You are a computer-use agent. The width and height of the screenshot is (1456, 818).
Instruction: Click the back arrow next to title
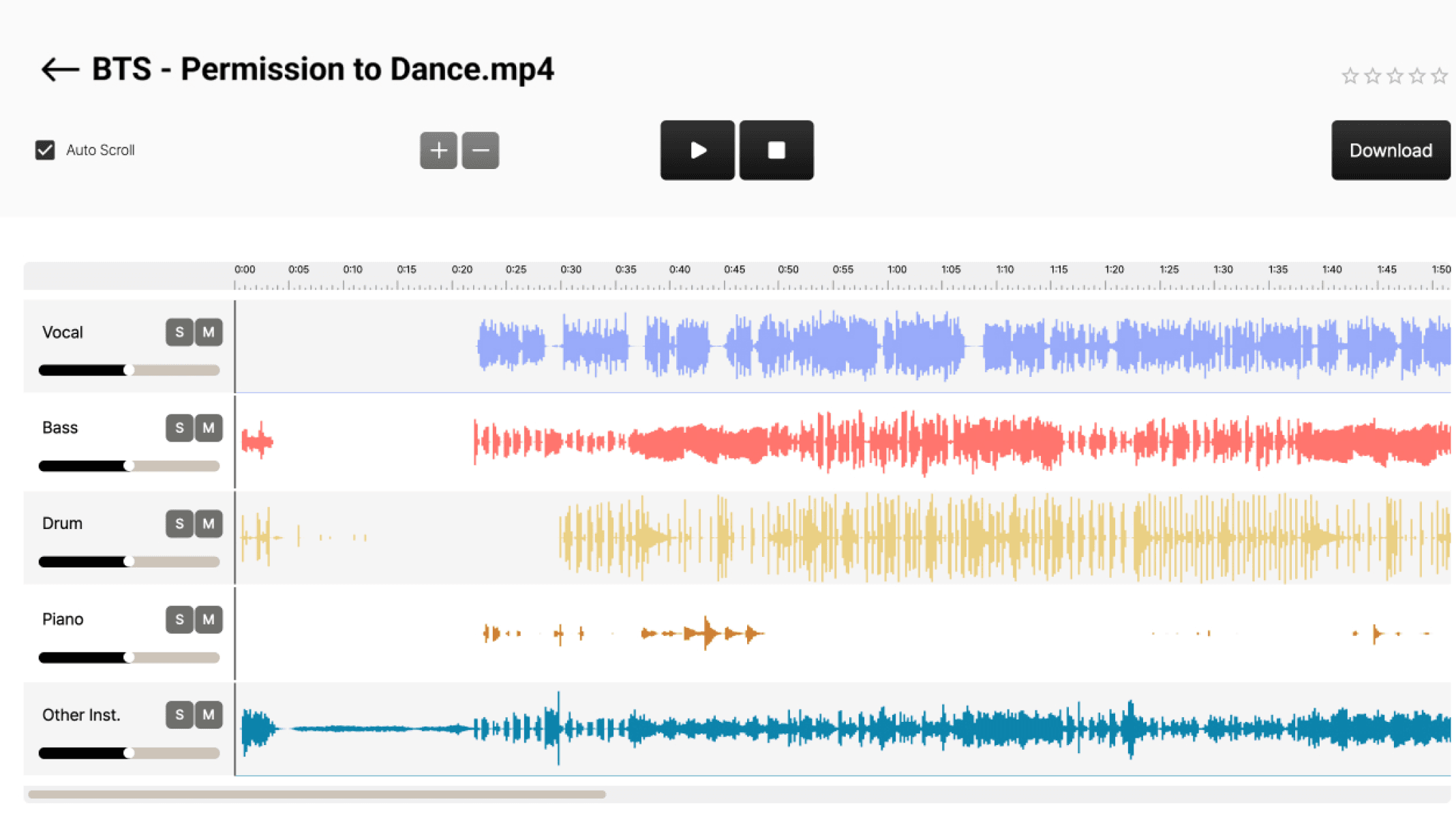tap(60, 70)
